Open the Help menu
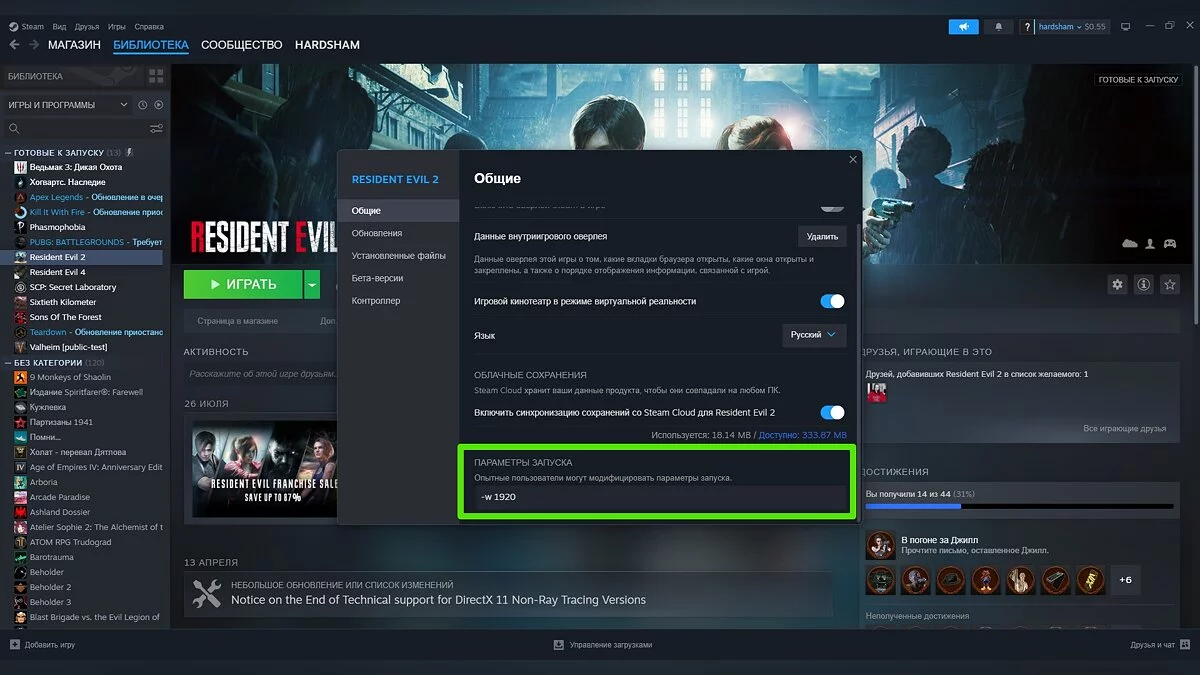Screen dimensions: 1200x675 (x=149, y=27)
